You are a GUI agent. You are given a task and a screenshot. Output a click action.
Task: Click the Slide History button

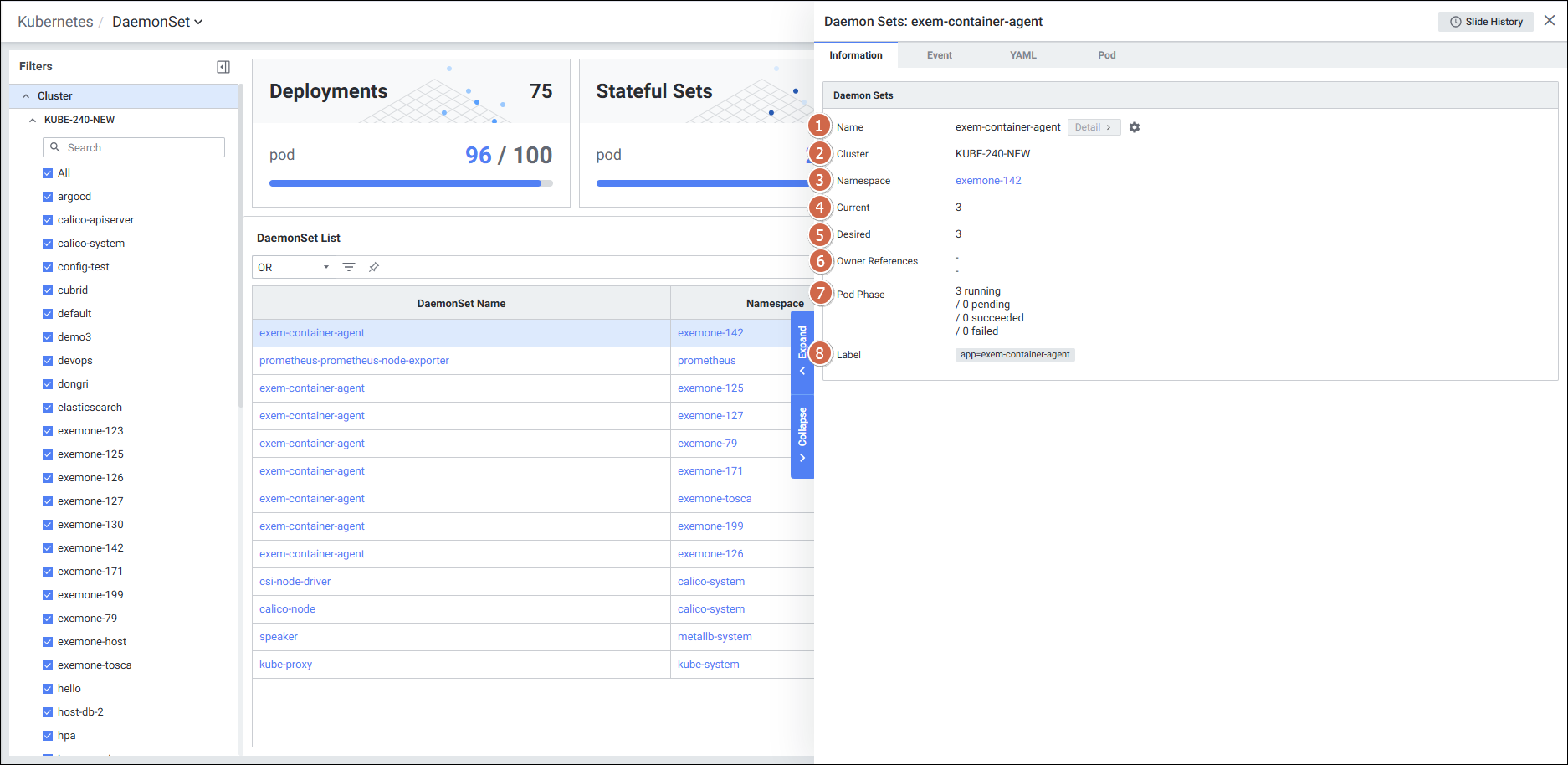1486,22
